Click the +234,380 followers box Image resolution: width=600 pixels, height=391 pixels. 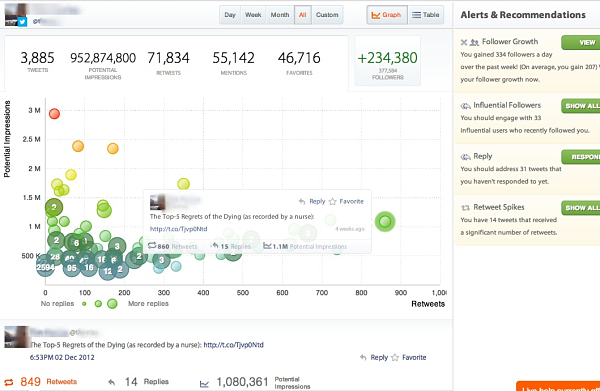[388, 61]
